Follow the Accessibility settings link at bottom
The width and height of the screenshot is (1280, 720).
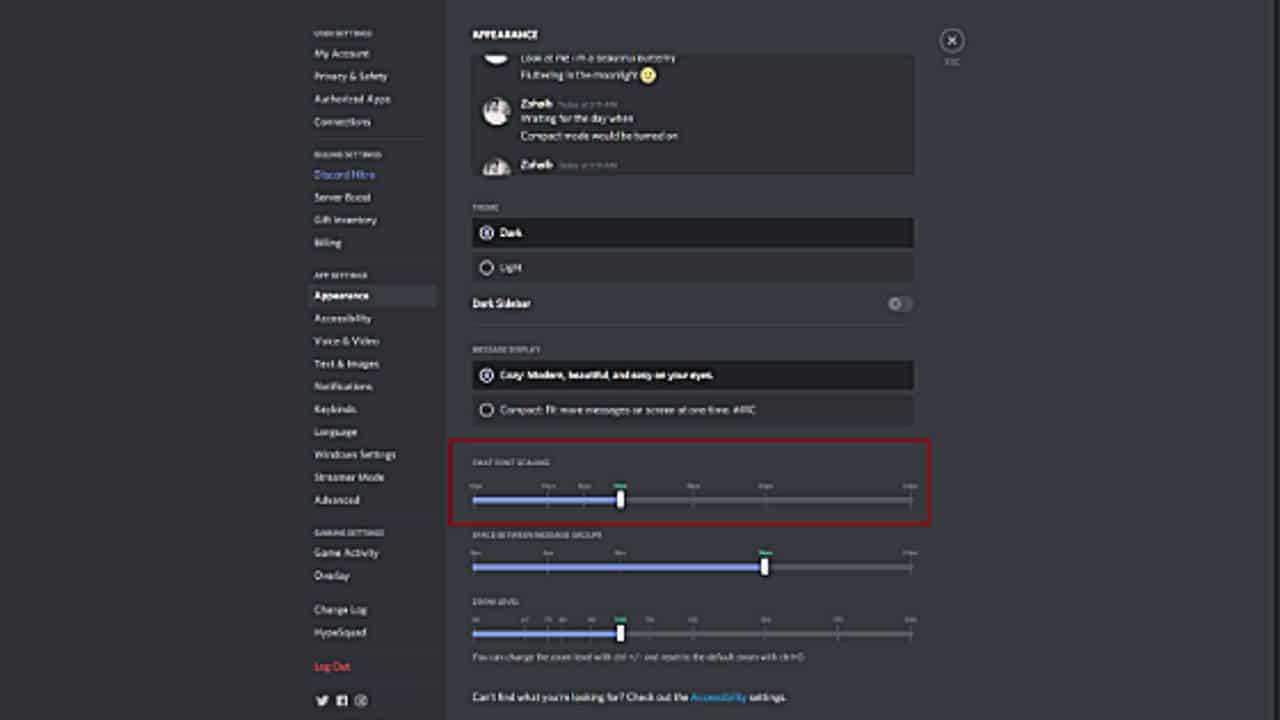click(718, 697)
